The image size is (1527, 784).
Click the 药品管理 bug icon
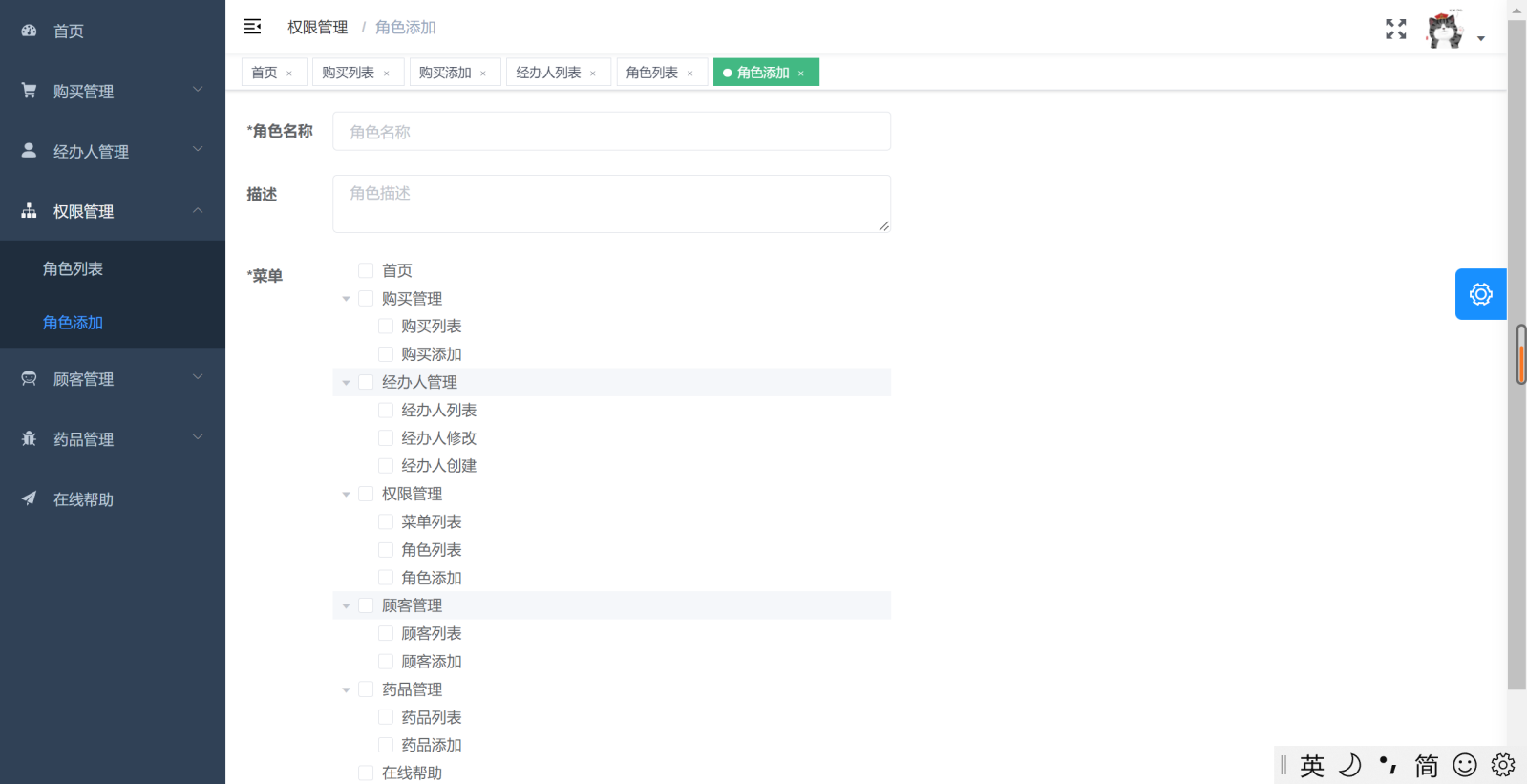(30, 439)
